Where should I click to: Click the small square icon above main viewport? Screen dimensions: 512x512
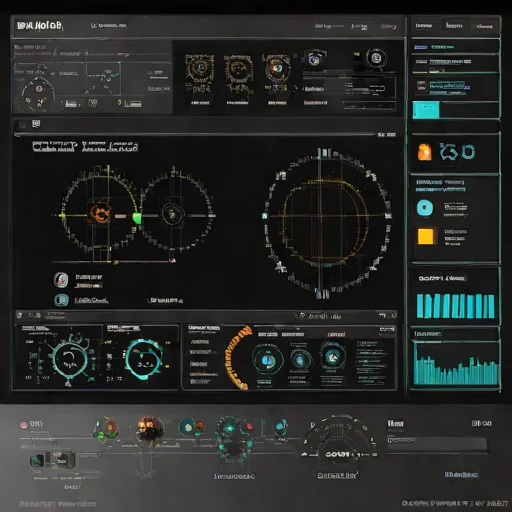point(36,124)
